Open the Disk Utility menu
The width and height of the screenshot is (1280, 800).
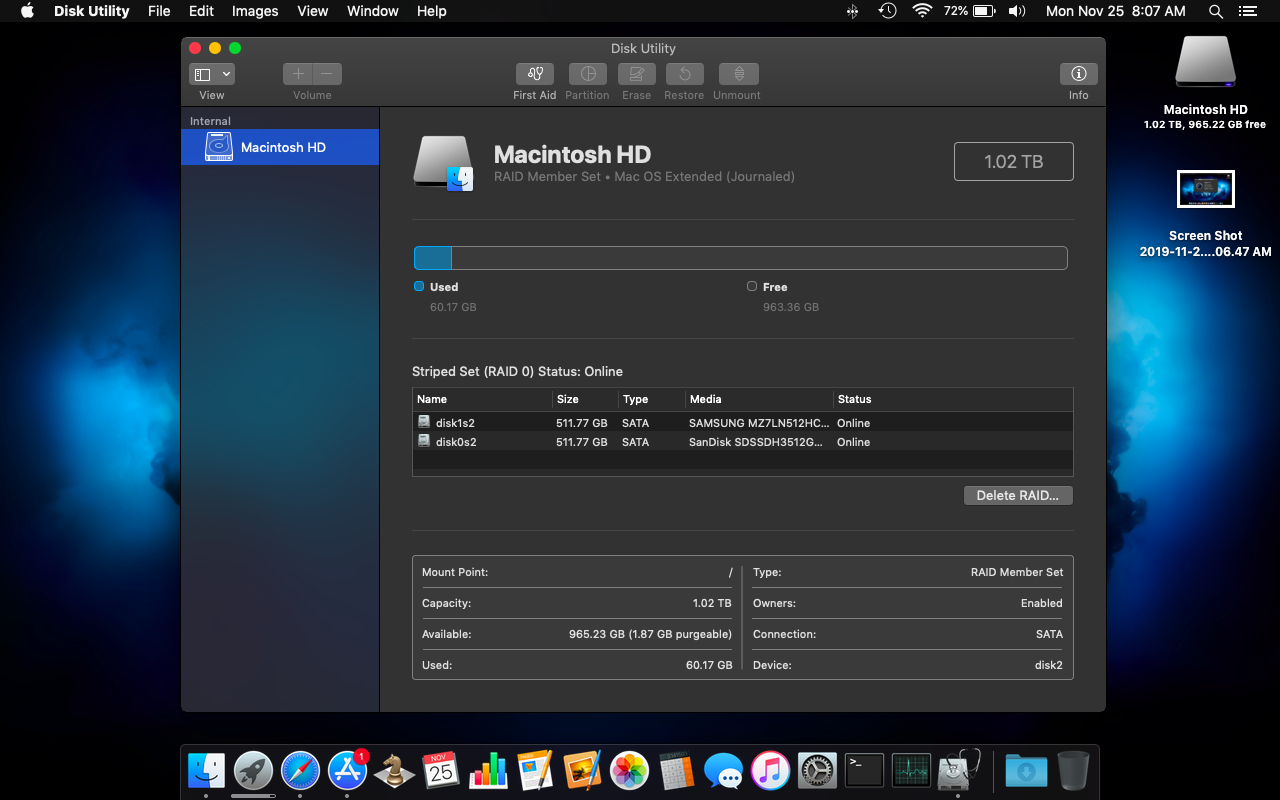[x=91, y=11]
